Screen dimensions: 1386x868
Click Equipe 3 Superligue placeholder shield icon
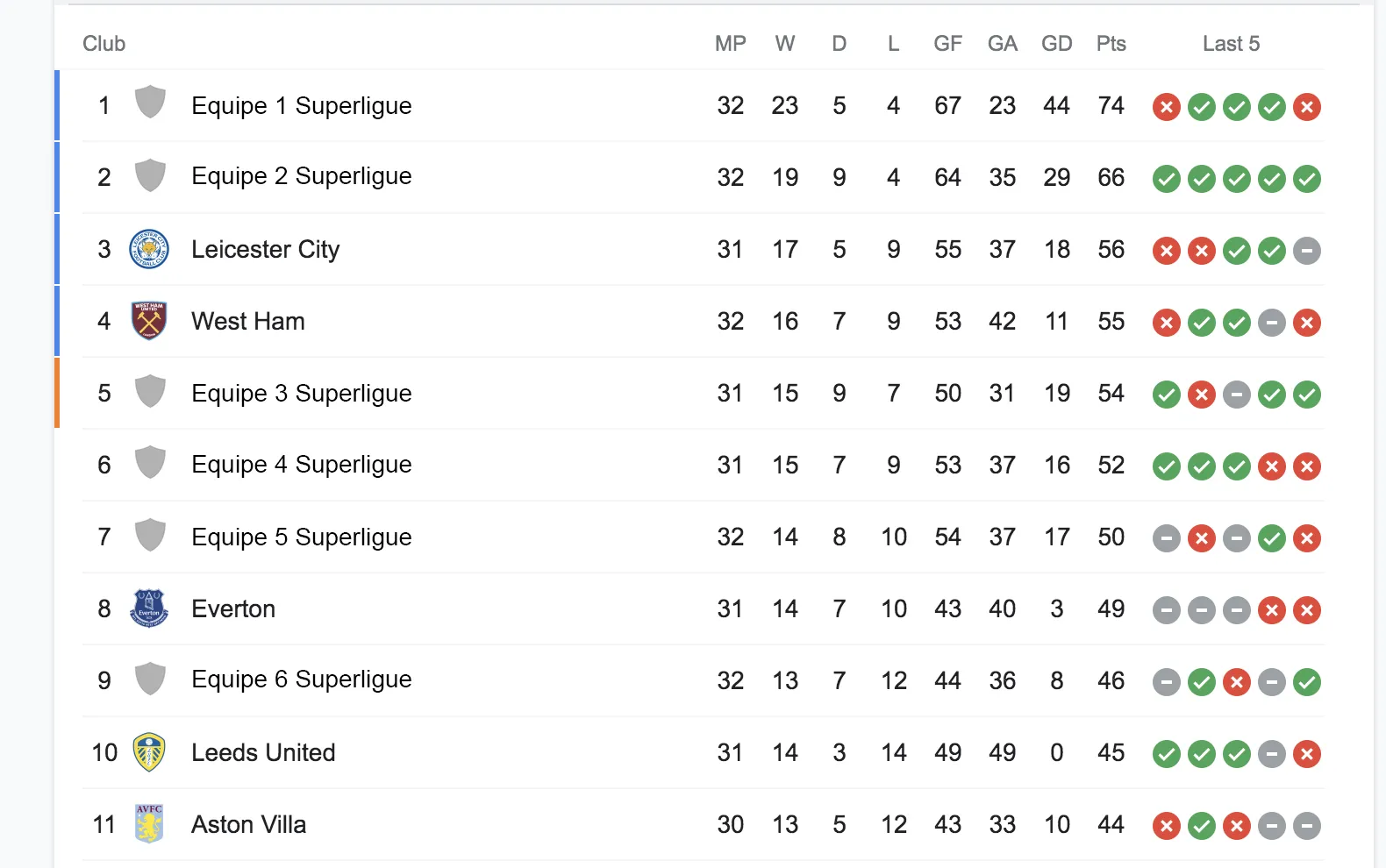[150, 391]
